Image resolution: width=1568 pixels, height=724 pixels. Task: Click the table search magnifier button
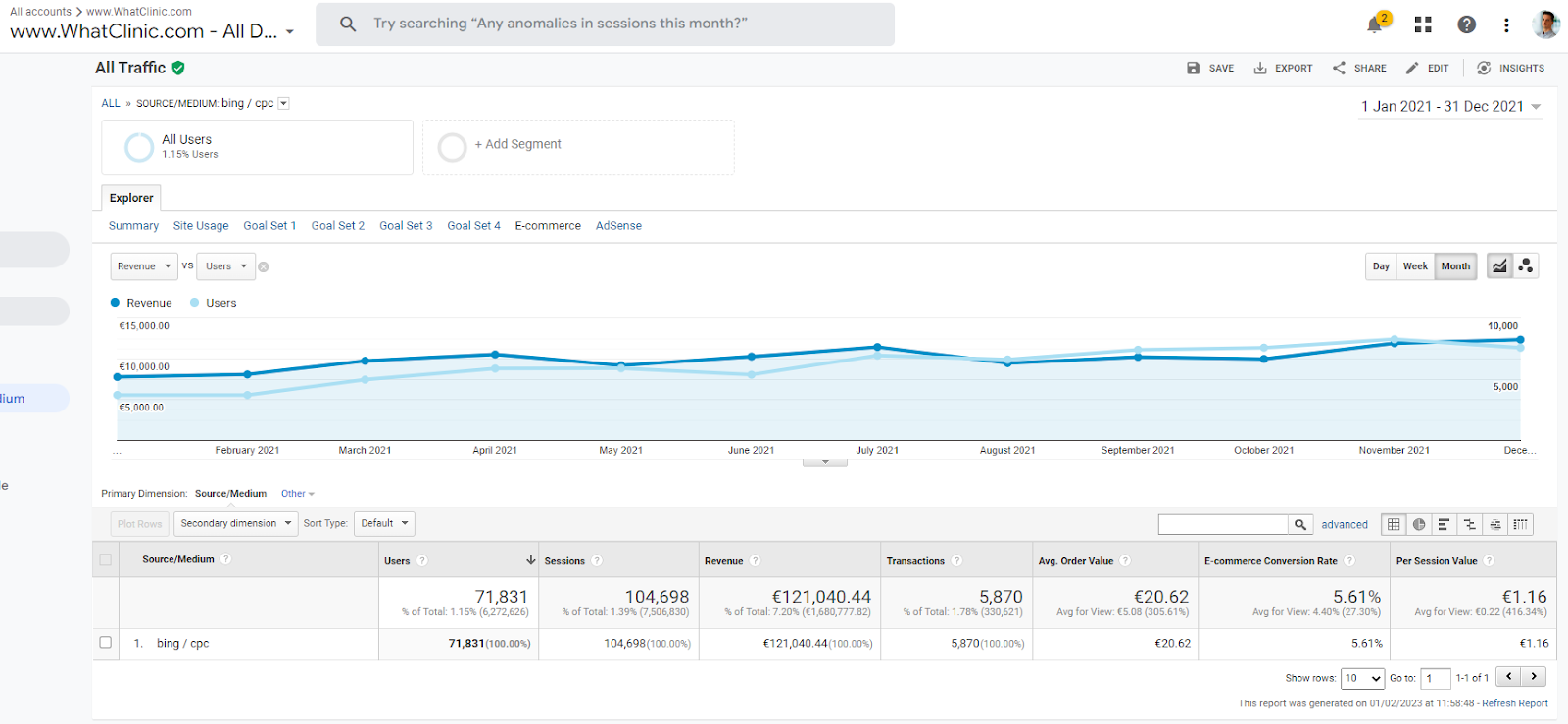(x=1300, y=524)
